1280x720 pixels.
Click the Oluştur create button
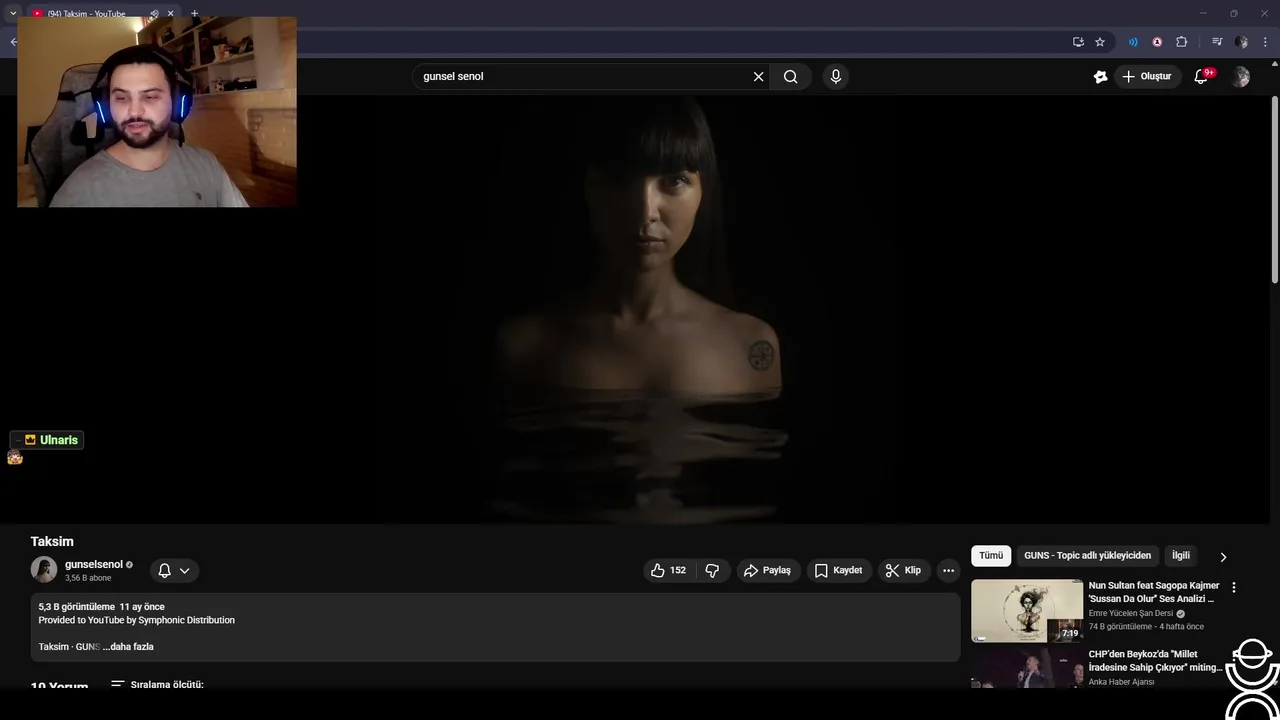click(x=1146, y=76)
